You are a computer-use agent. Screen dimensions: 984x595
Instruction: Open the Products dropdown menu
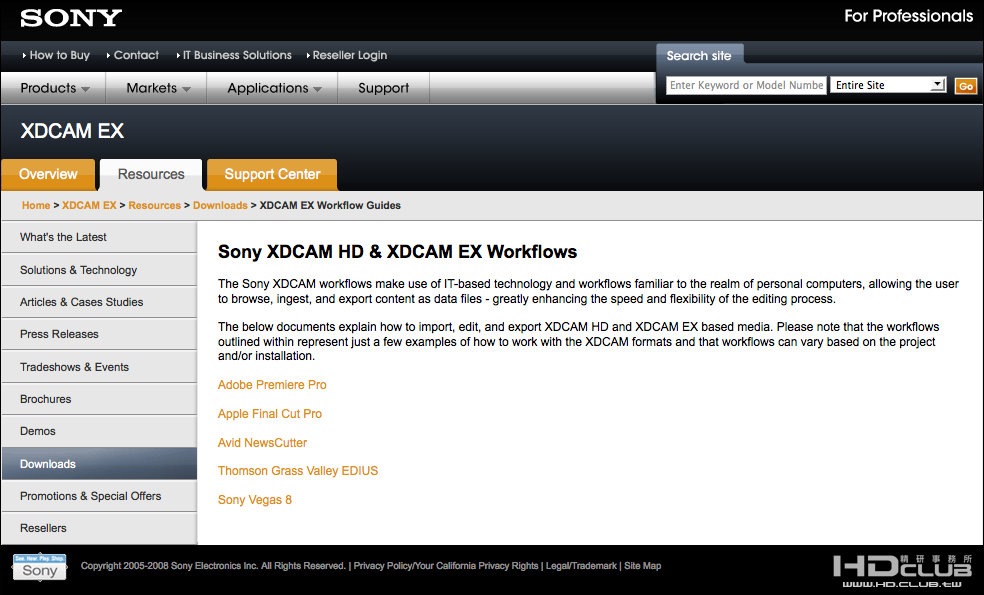[x=54, y=88]
